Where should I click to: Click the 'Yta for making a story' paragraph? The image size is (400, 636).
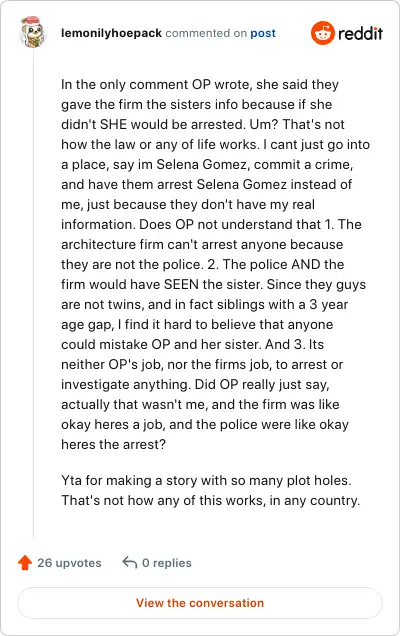[x=211, y=490]
